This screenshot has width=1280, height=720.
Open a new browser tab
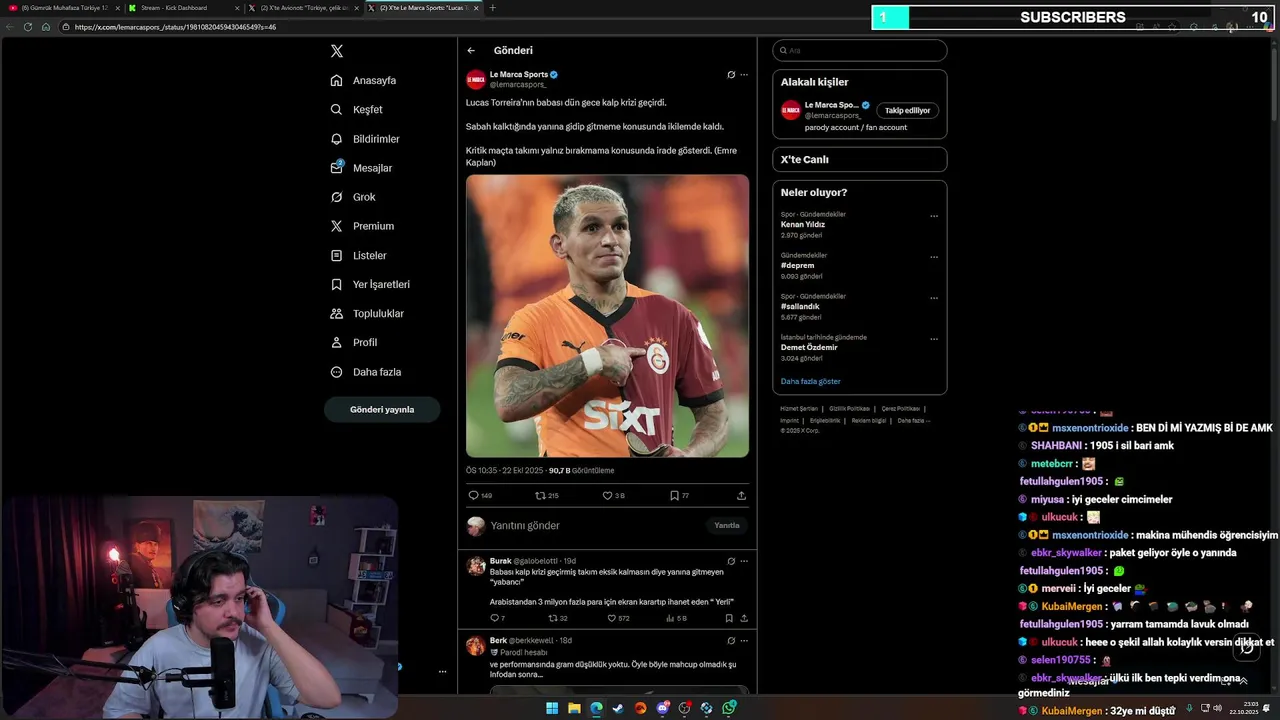[x=492, y=7]
